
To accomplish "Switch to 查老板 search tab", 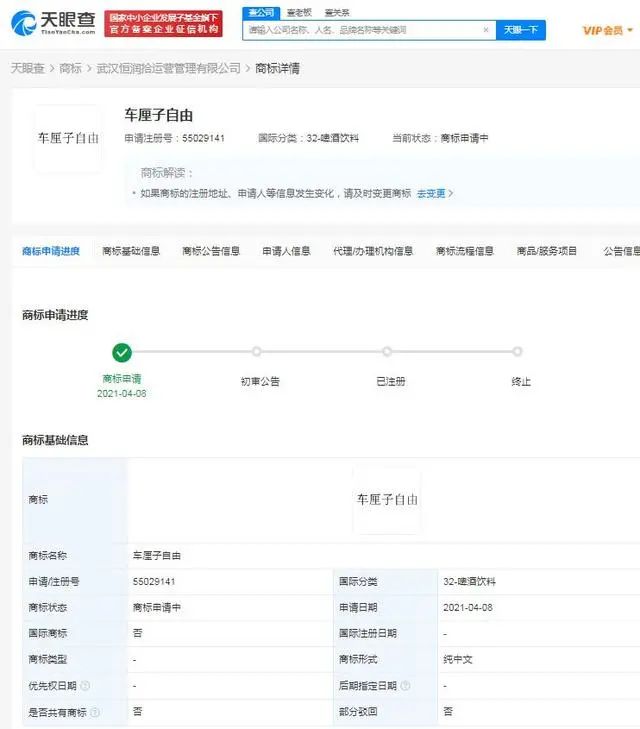I will coord(300,12).
